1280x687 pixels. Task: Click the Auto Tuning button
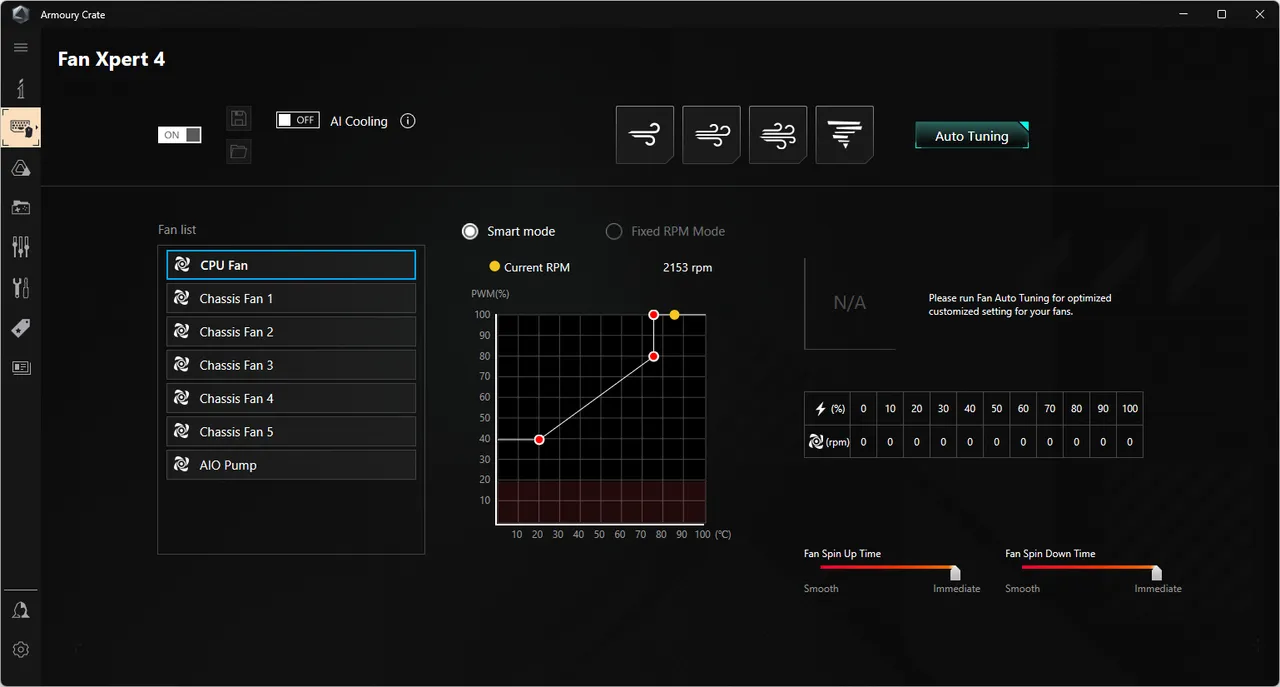(972, 136)
